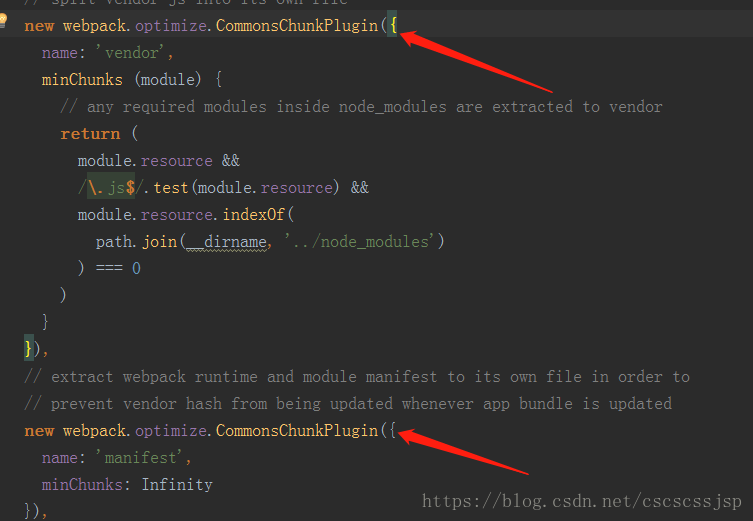Click the comment starting 'prevent vendor hash'
Image resolution: width=753 pixels, height=521 pixels.
click(x=348, y=404)
